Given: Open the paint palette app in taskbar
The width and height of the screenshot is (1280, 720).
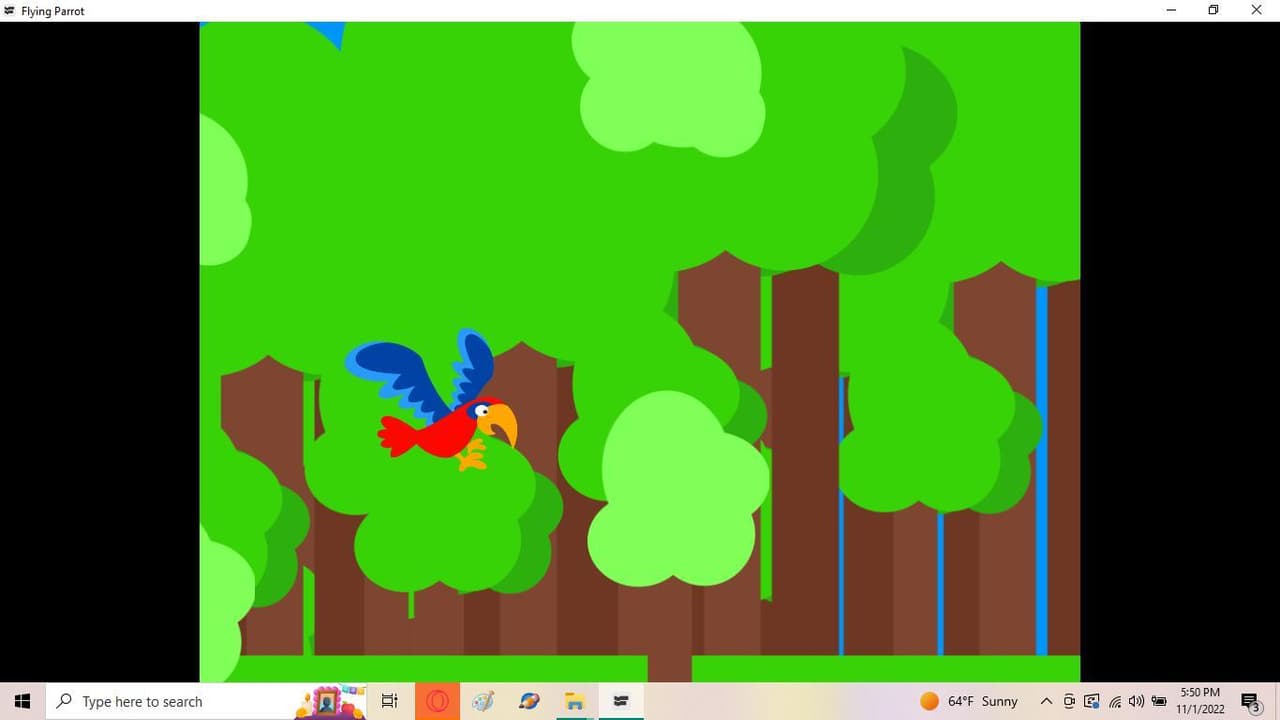Looking at the screenshot, I should (x=483, y=701).
